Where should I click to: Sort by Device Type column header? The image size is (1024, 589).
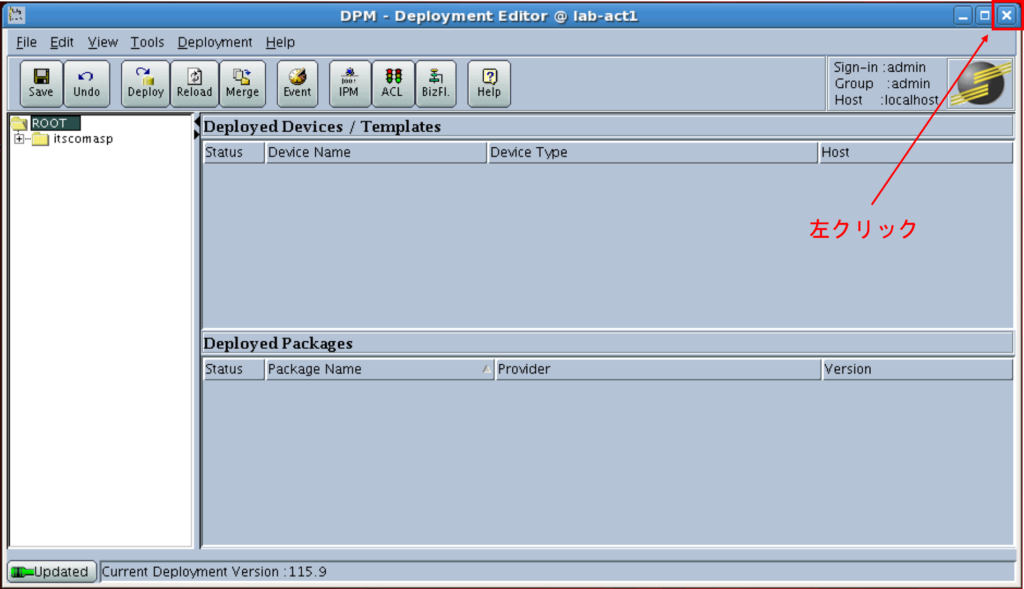pyautogui.click(x=652, y=152)
